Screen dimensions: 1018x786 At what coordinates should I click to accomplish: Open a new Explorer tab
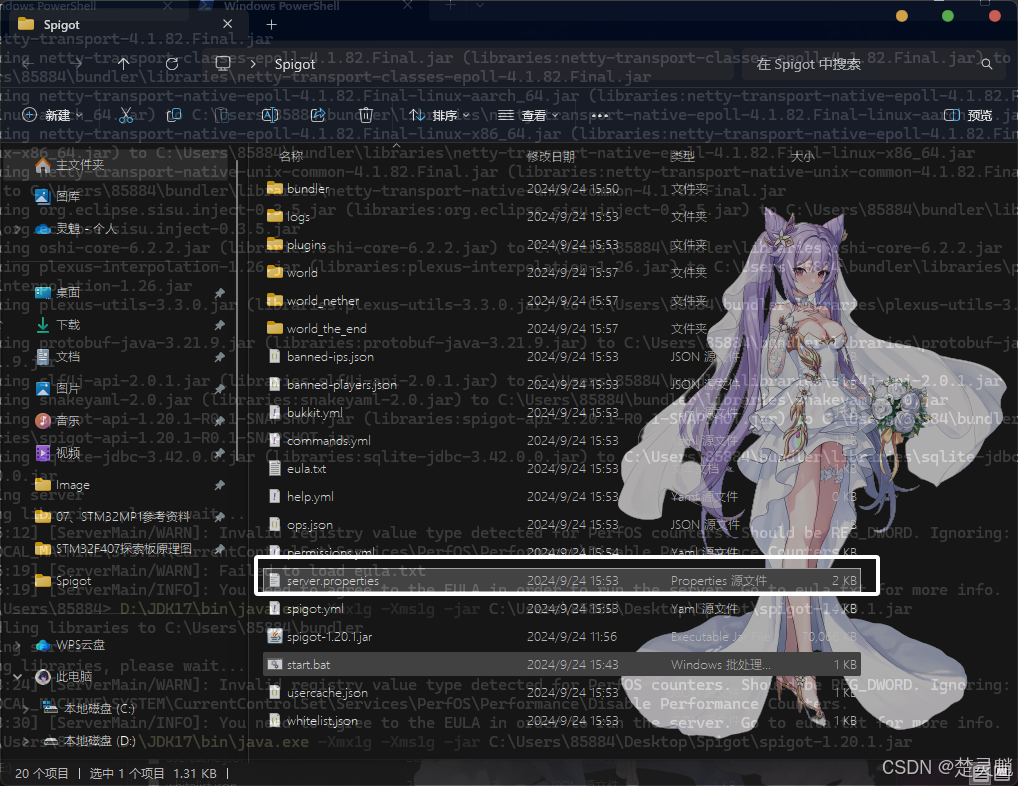tap(271, 25)
